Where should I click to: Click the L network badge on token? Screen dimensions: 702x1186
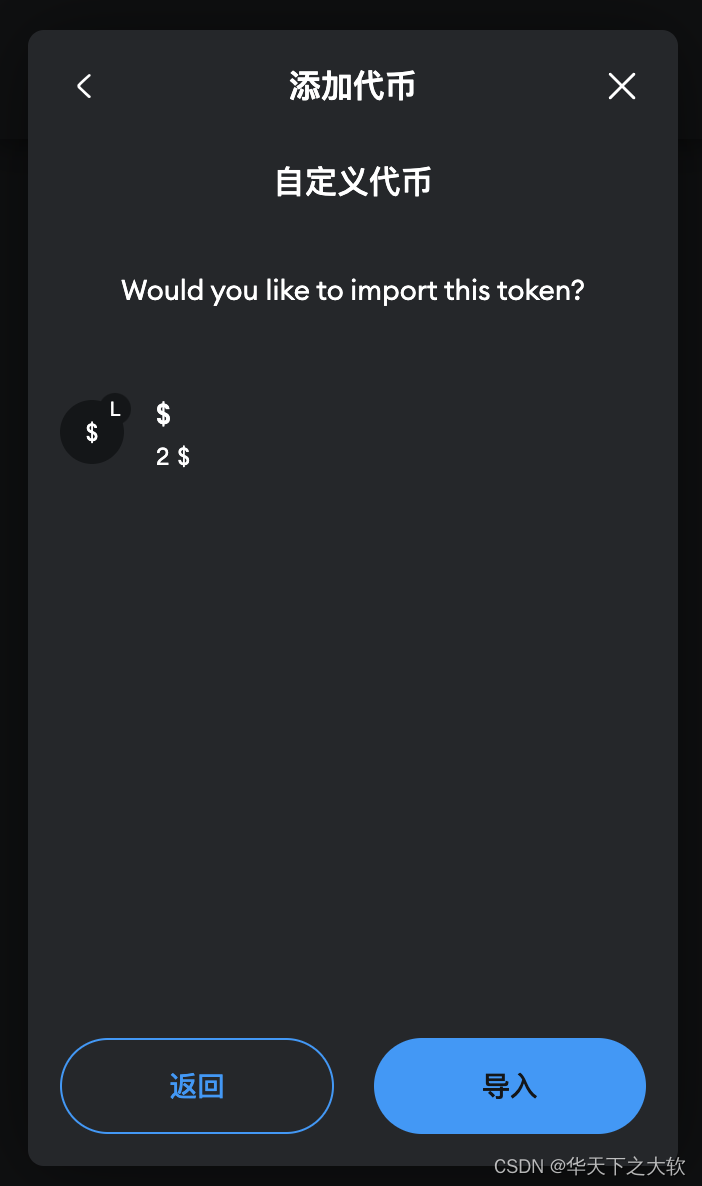[115, 409]
